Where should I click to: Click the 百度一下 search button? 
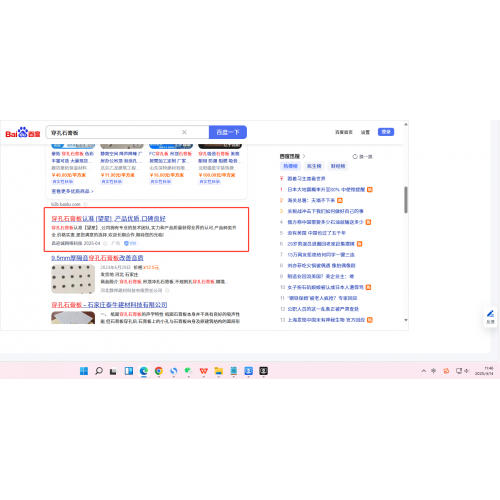[228, 132]
